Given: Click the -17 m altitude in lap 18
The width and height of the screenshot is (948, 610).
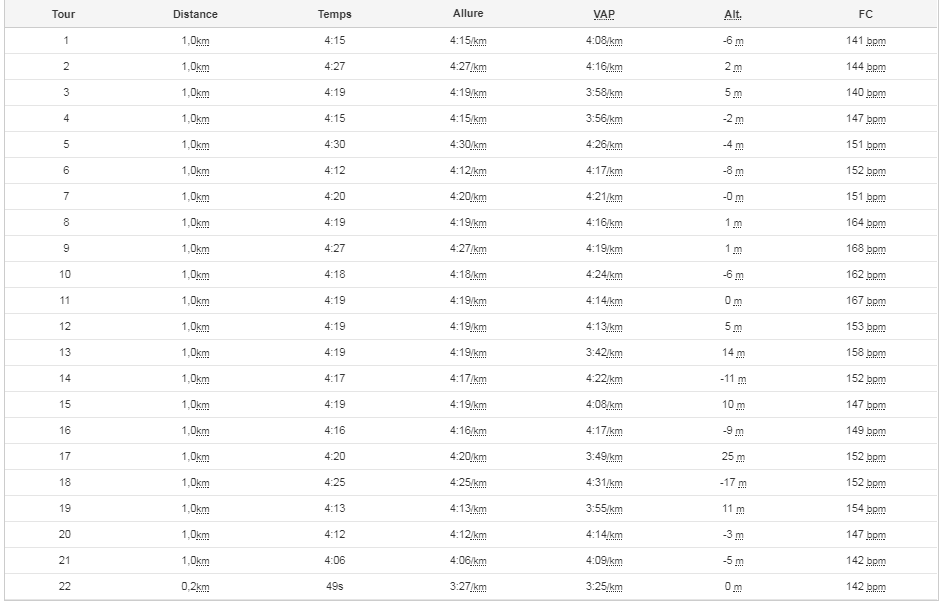Looking at the screenshot, I should pyautogui.click(x=733, y=482).
